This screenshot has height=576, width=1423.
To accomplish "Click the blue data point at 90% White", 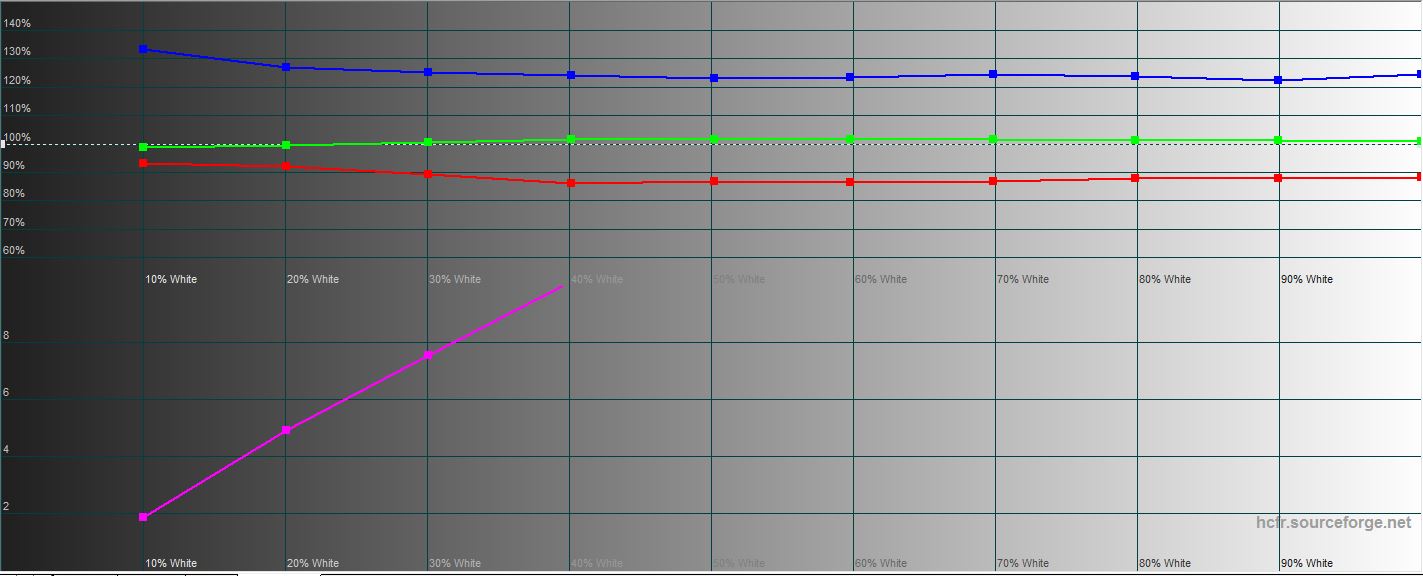I will (x=1278, y=80).
